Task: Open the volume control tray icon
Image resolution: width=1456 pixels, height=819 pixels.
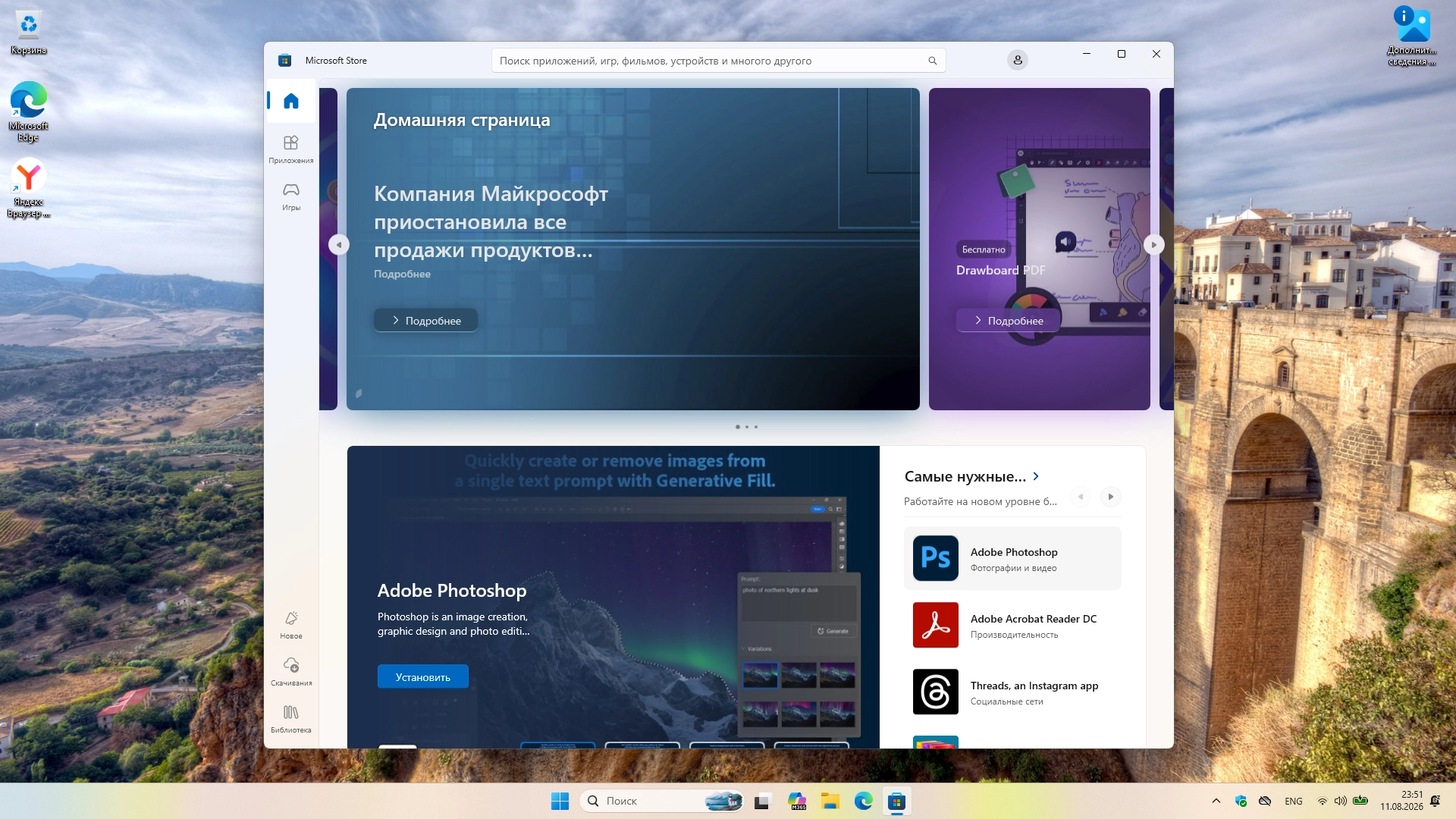Action: [x=1341, y=801]
